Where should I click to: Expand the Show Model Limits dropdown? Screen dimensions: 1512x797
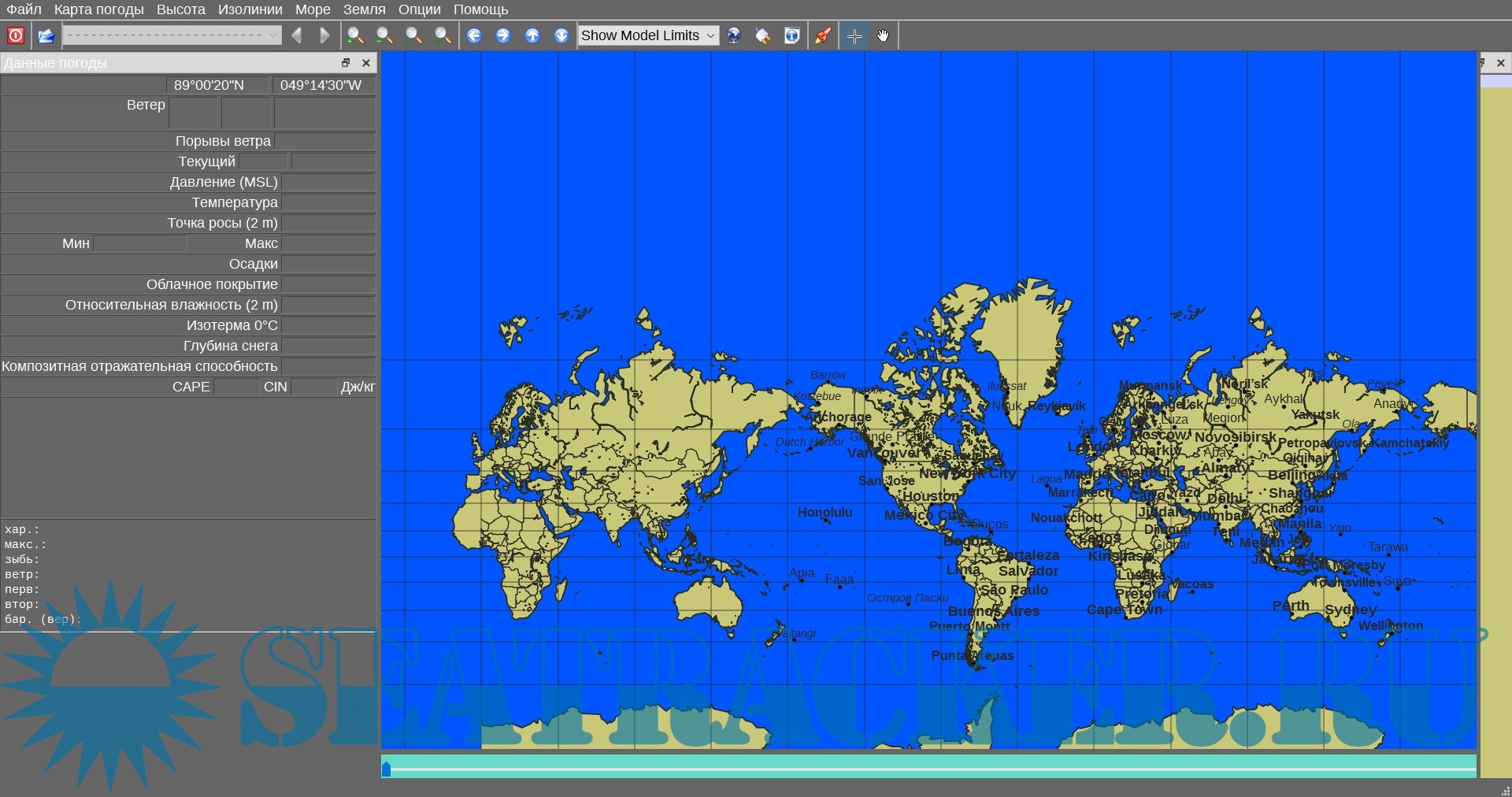(648, 35)
